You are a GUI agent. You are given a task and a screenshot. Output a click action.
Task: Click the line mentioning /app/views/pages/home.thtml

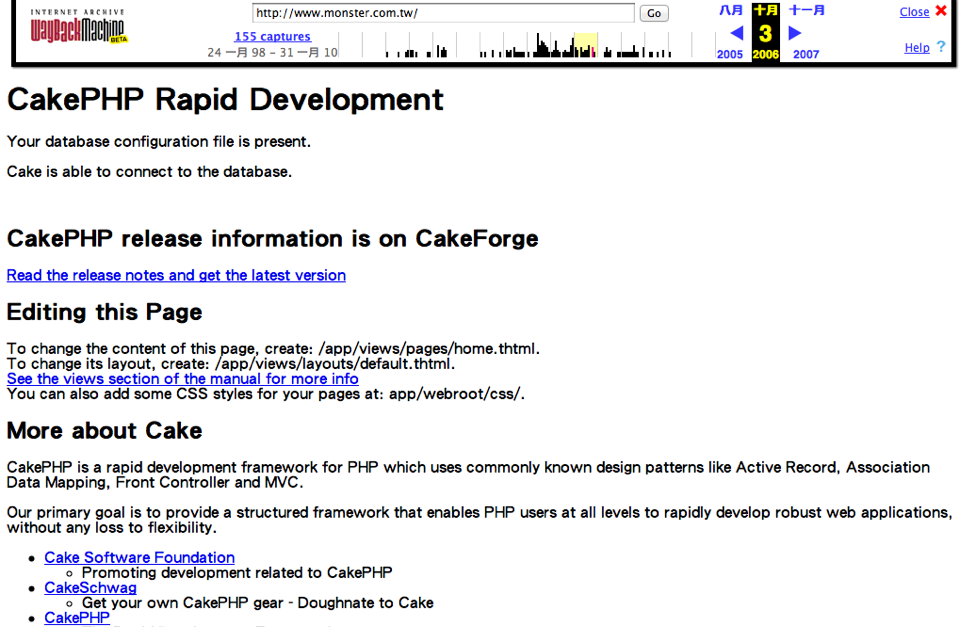click(x=273, y=349)
